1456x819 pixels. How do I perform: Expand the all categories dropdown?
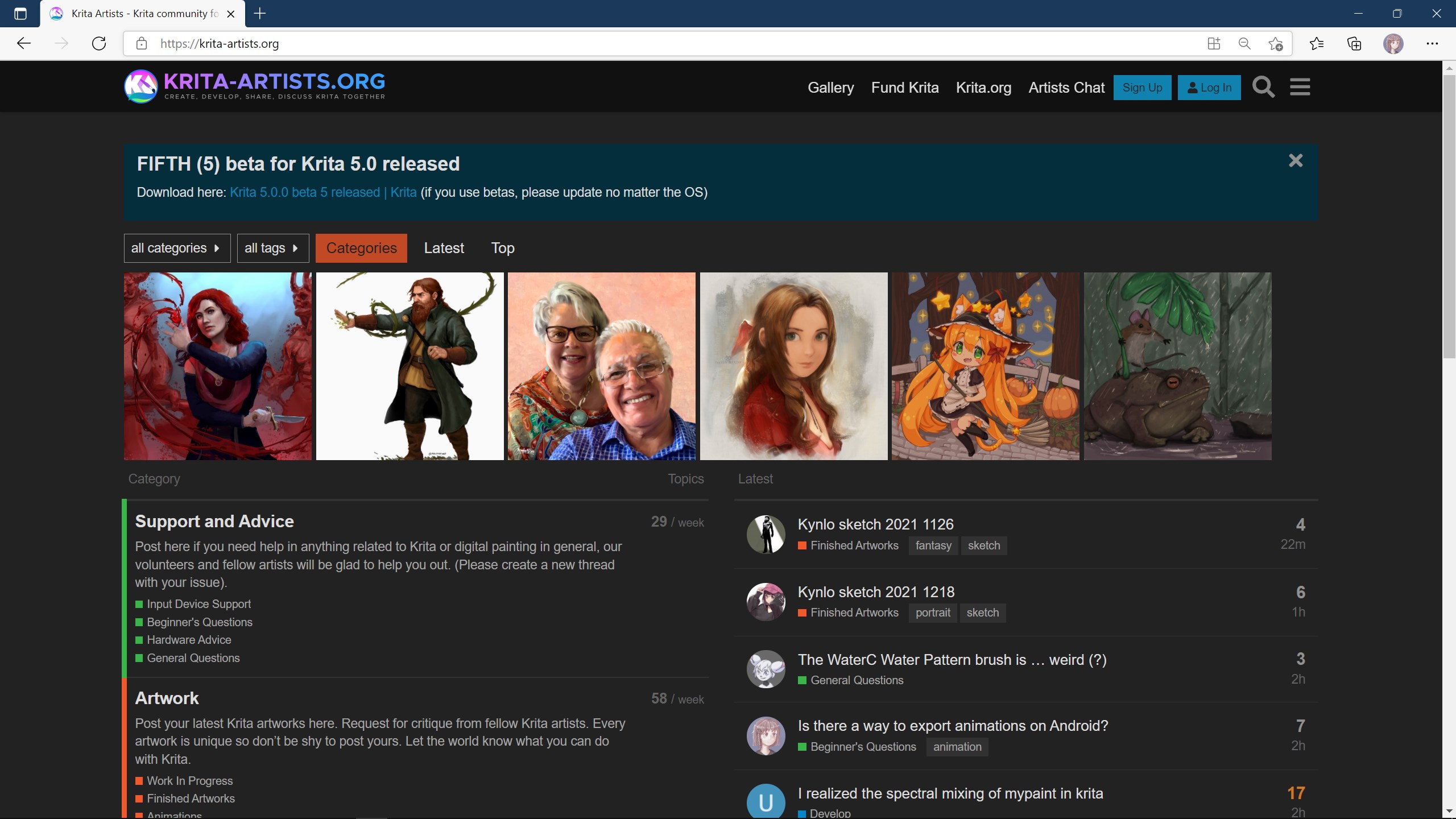[177, 248]
